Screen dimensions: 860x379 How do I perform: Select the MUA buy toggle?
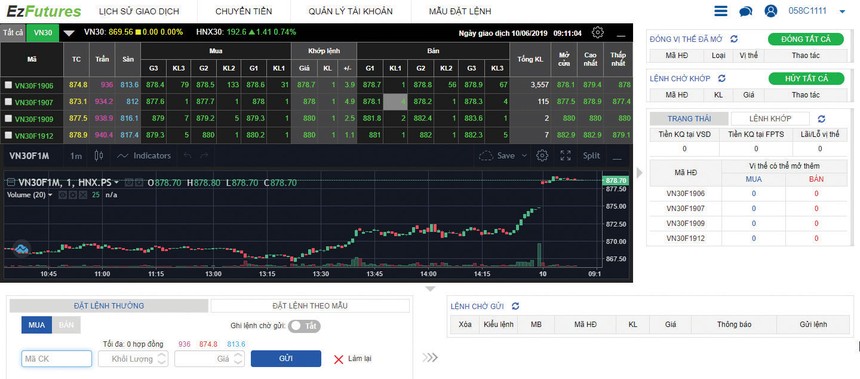coord(37,325)
